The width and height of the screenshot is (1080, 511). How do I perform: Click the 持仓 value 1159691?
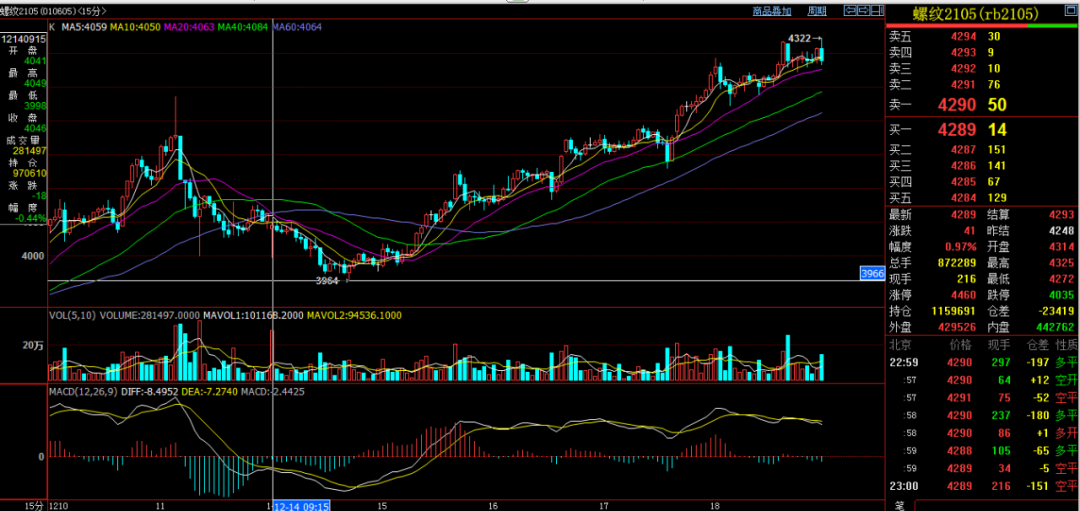pos(953,311)
